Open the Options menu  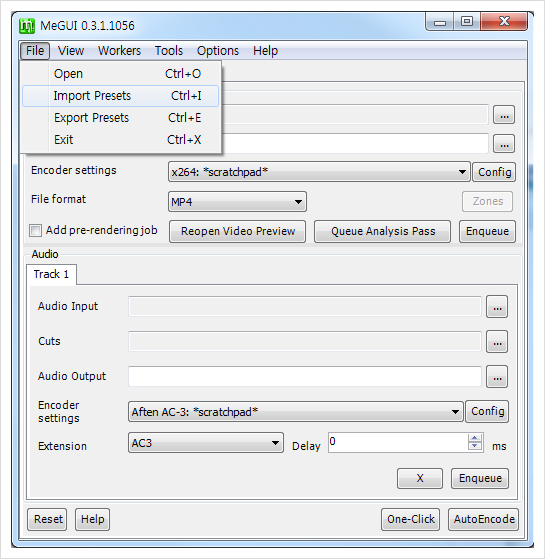coord(218,51)
